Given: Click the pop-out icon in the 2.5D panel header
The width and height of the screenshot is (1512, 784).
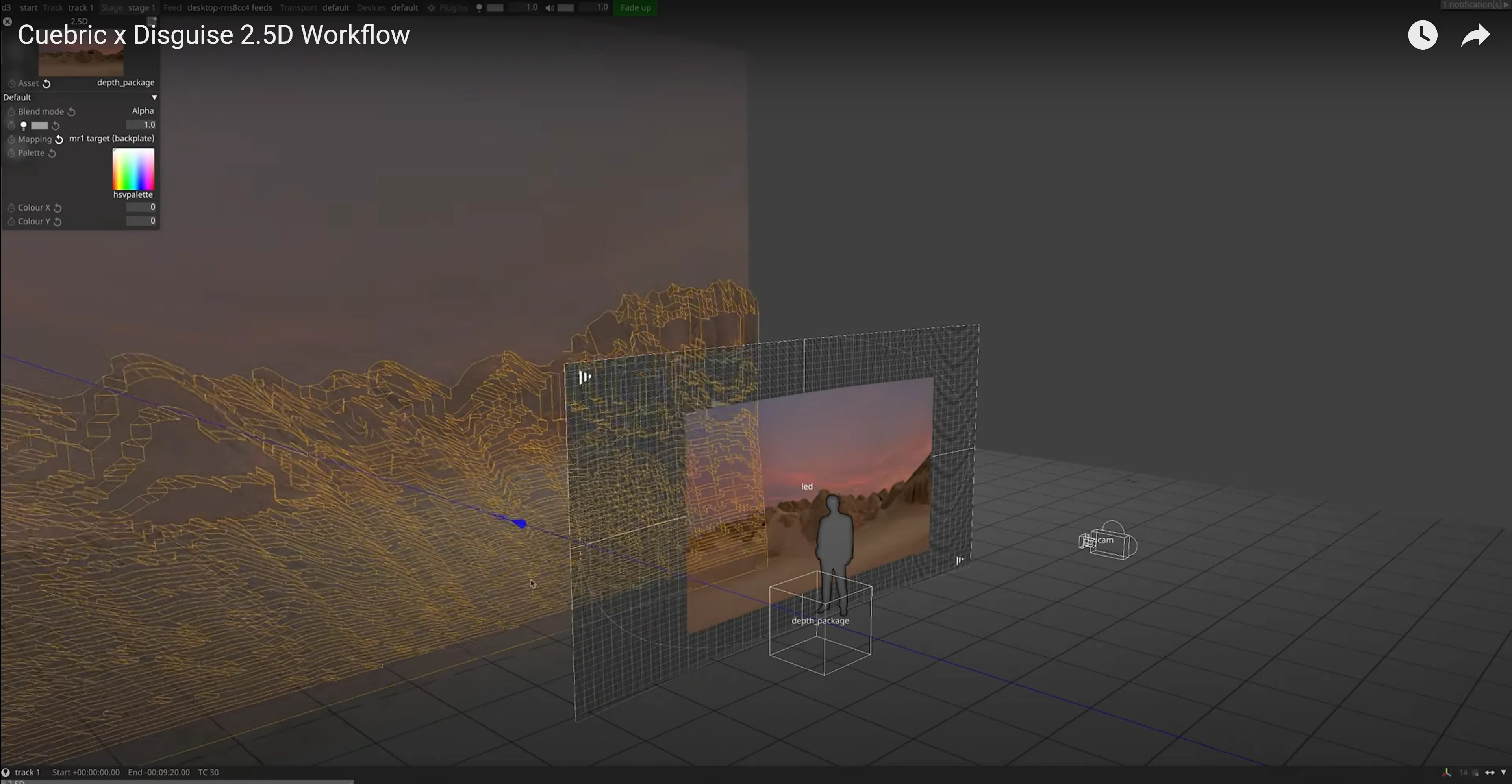Looking at the screenshot, I should [152, 22].
